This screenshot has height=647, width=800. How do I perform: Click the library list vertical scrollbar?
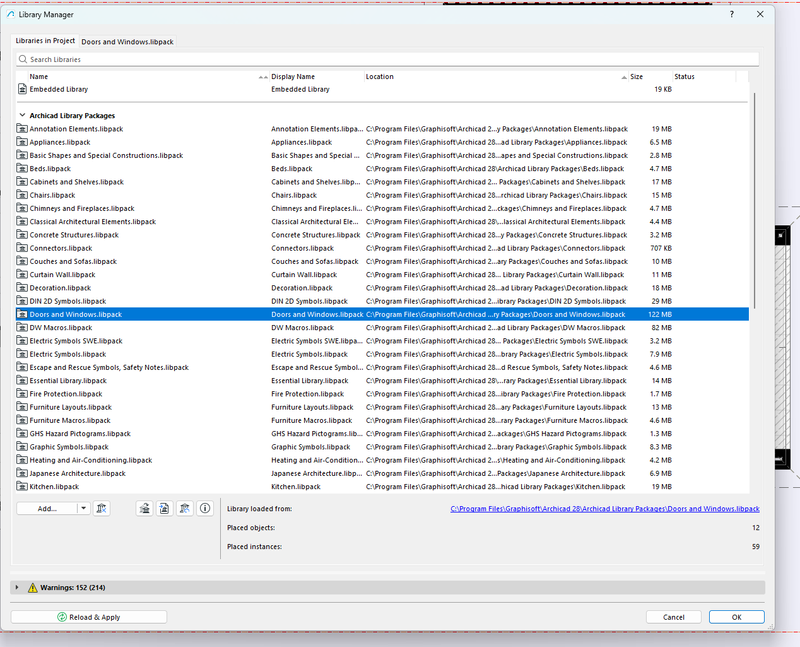754,199
